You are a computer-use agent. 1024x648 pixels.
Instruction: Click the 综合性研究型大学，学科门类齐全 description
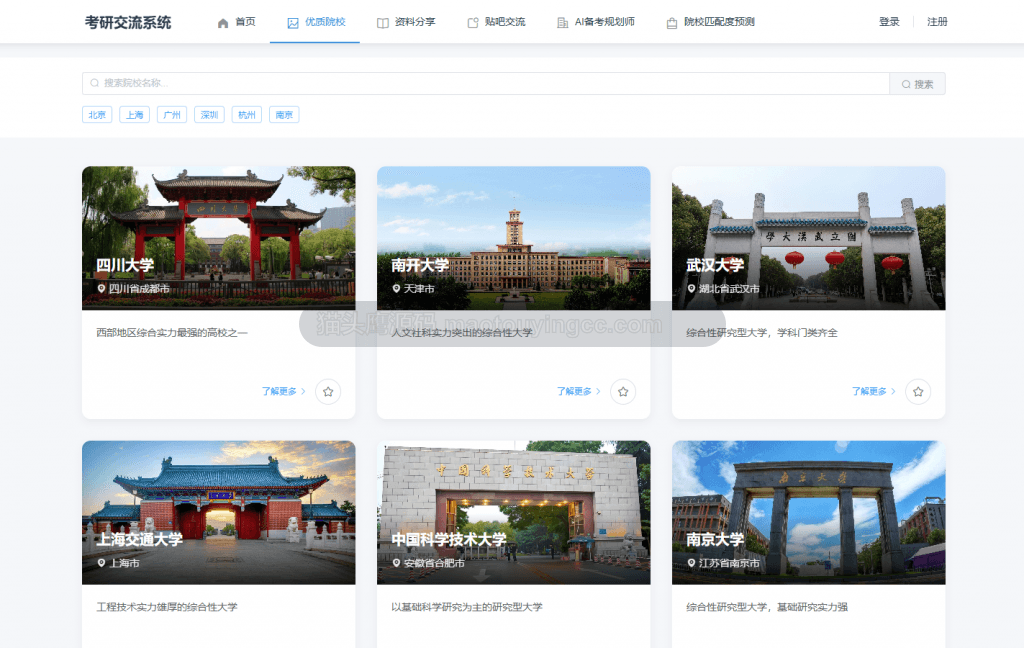[x=761, y=332]
